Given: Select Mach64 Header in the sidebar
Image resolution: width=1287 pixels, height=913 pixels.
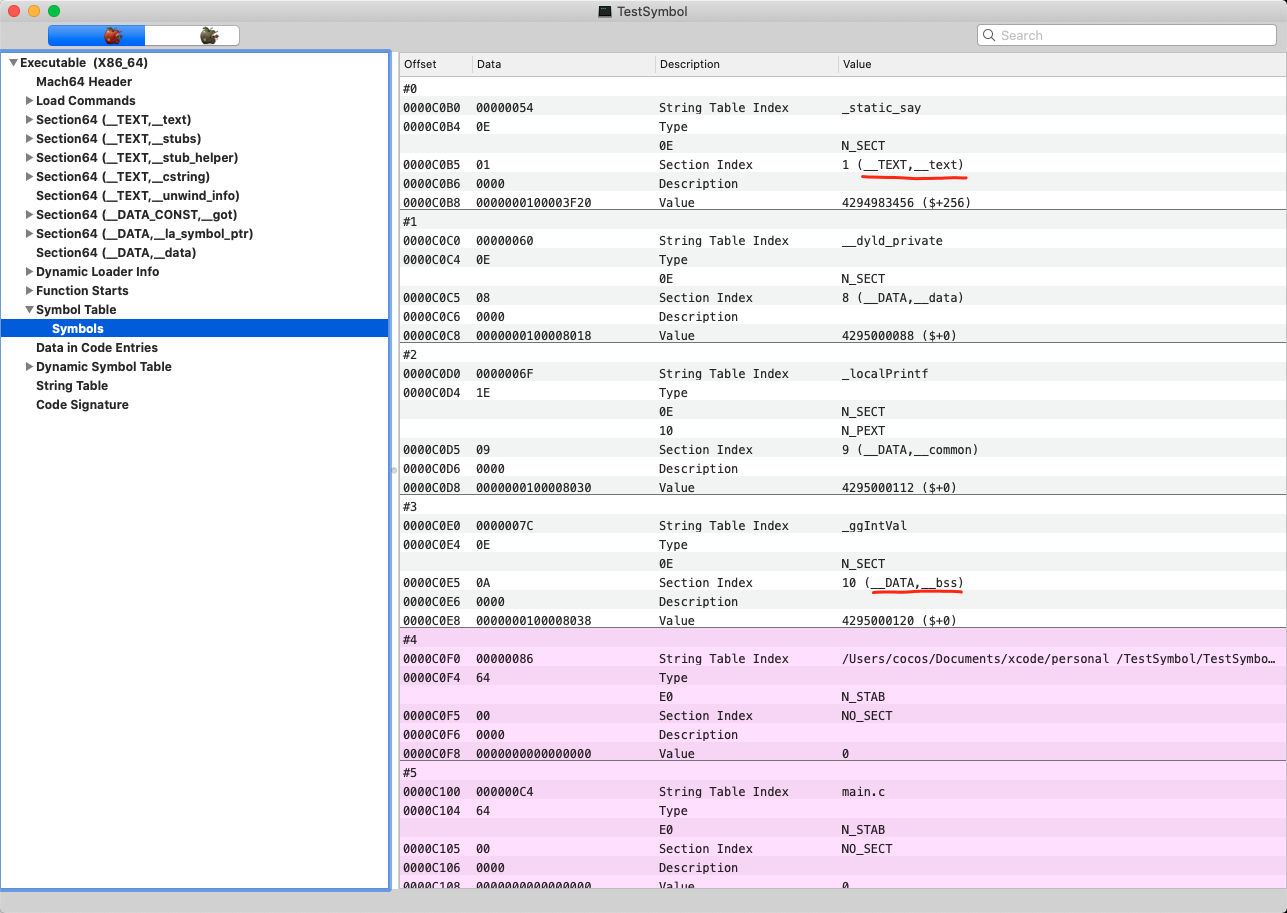Looking at the screenshot, I should 84,82.
